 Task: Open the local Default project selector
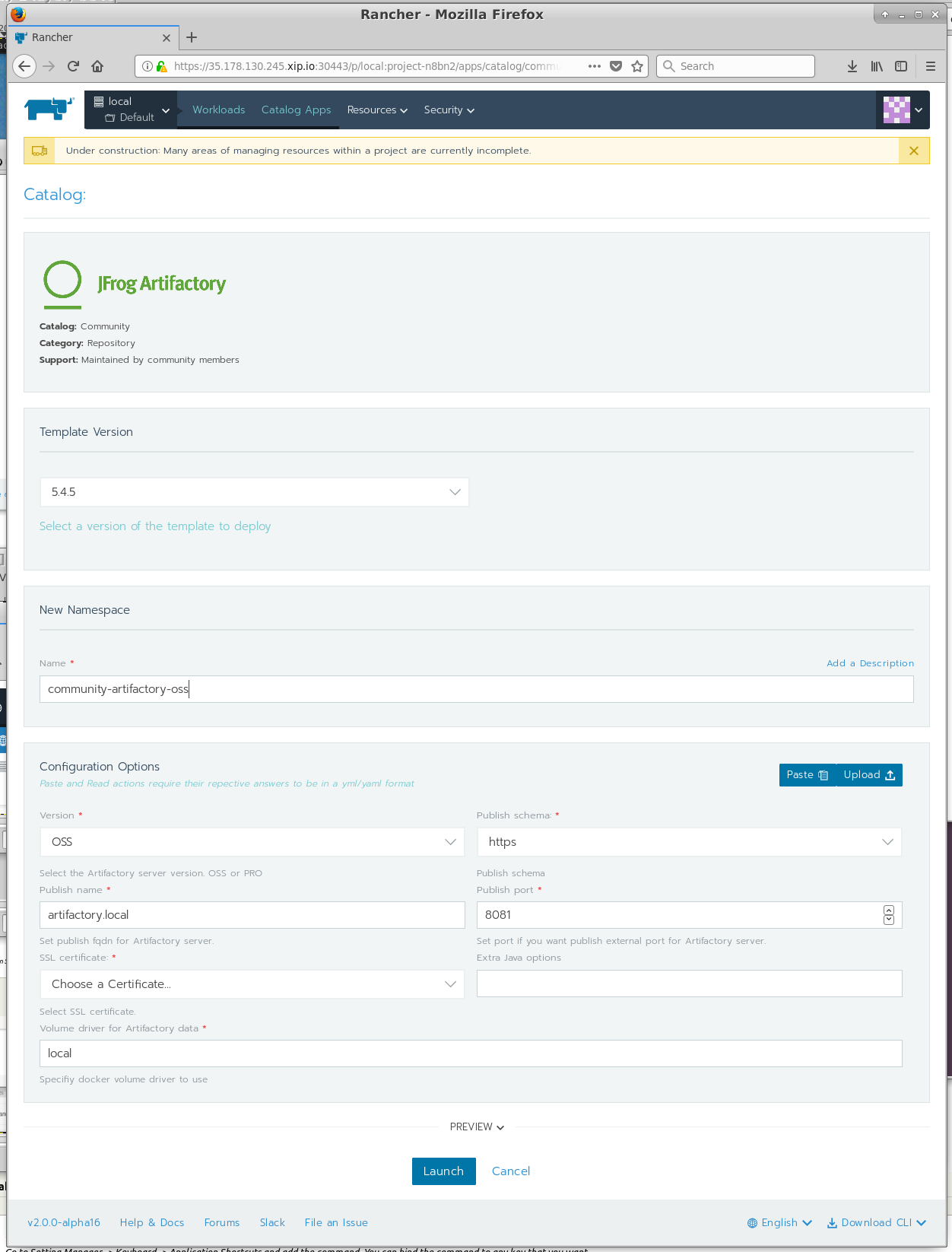(x=131, y=110)
